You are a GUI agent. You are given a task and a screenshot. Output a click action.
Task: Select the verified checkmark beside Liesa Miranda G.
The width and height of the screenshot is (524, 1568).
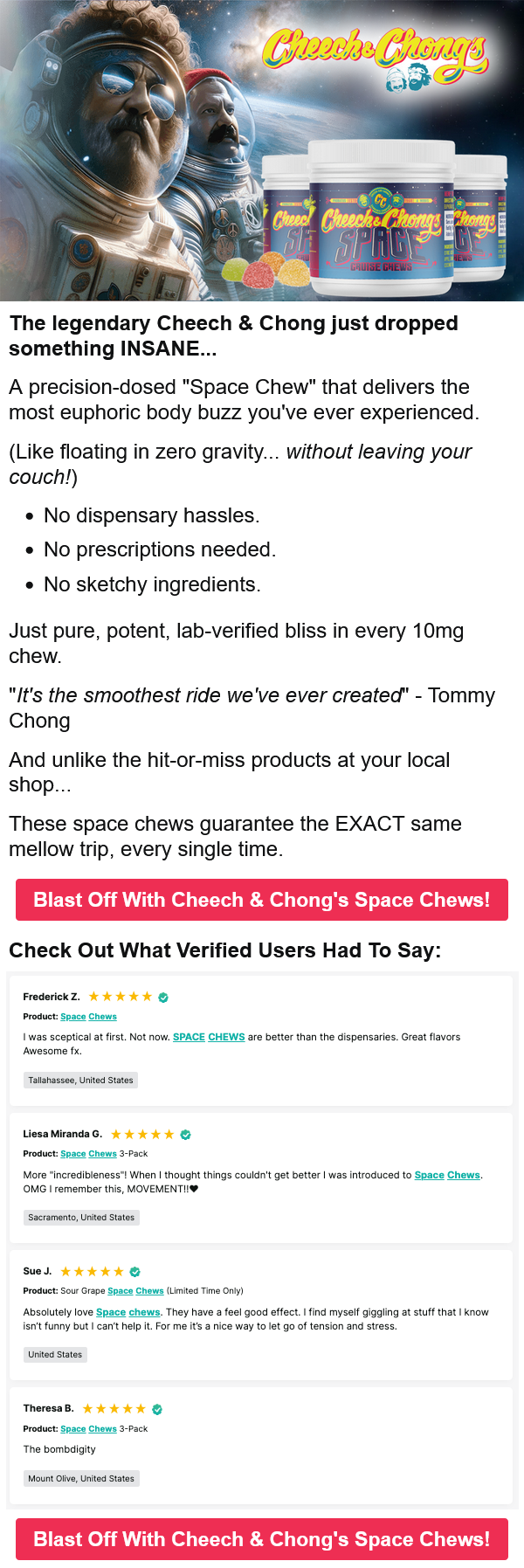click(185, 1135)
